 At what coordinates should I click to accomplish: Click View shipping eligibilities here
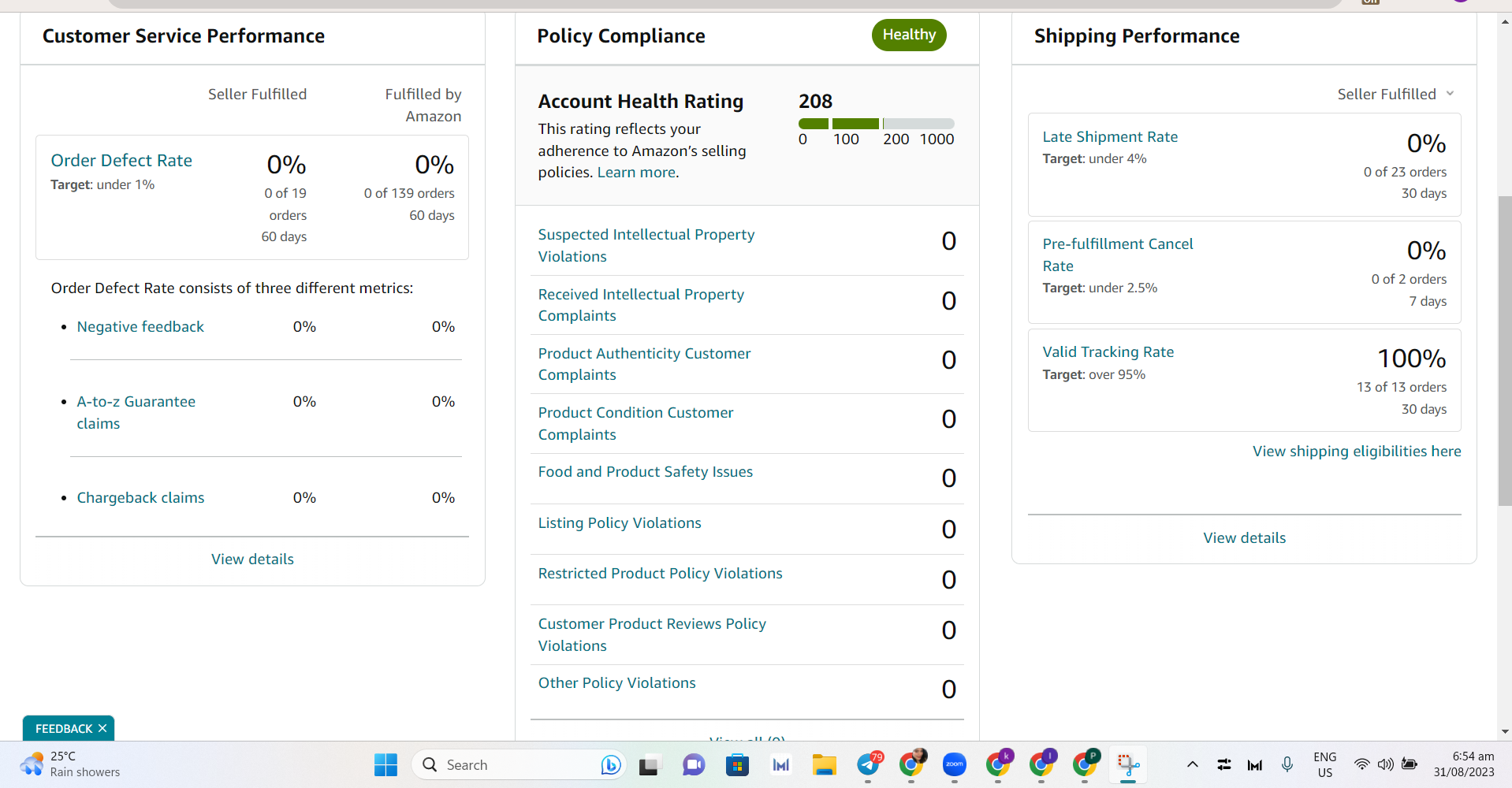click(x=1357, y=451)
